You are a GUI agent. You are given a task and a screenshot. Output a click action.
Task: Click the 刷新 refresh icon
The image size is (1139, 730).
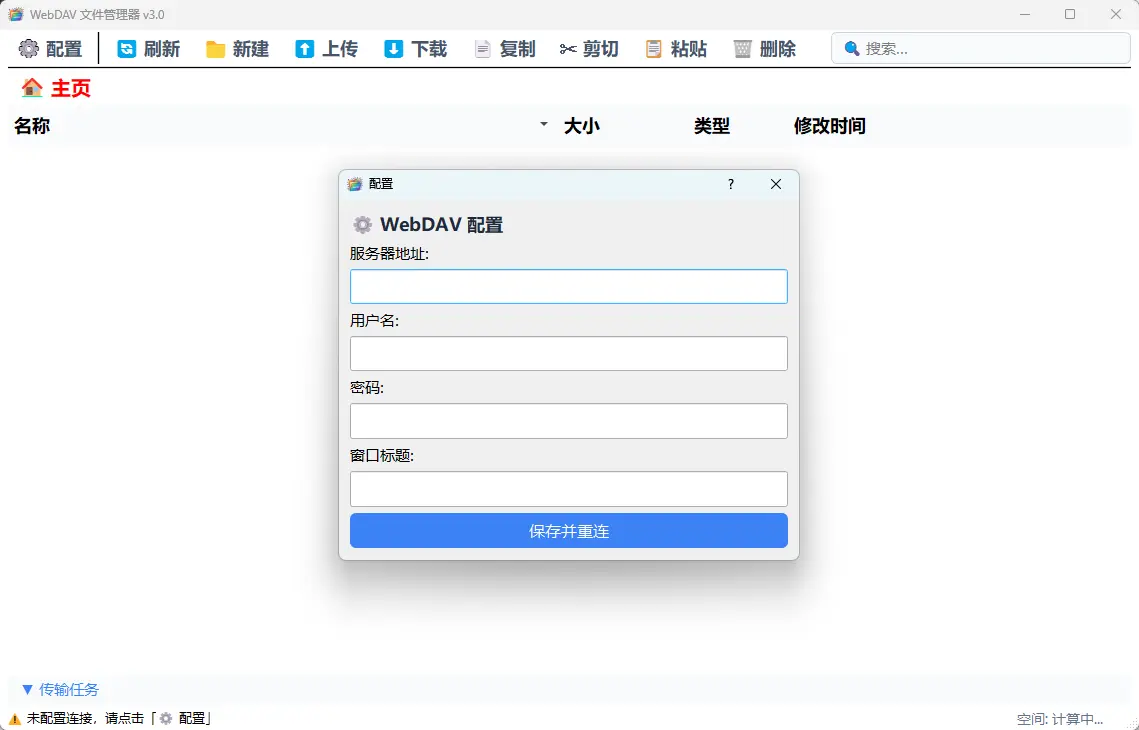(x=126, y=49)
